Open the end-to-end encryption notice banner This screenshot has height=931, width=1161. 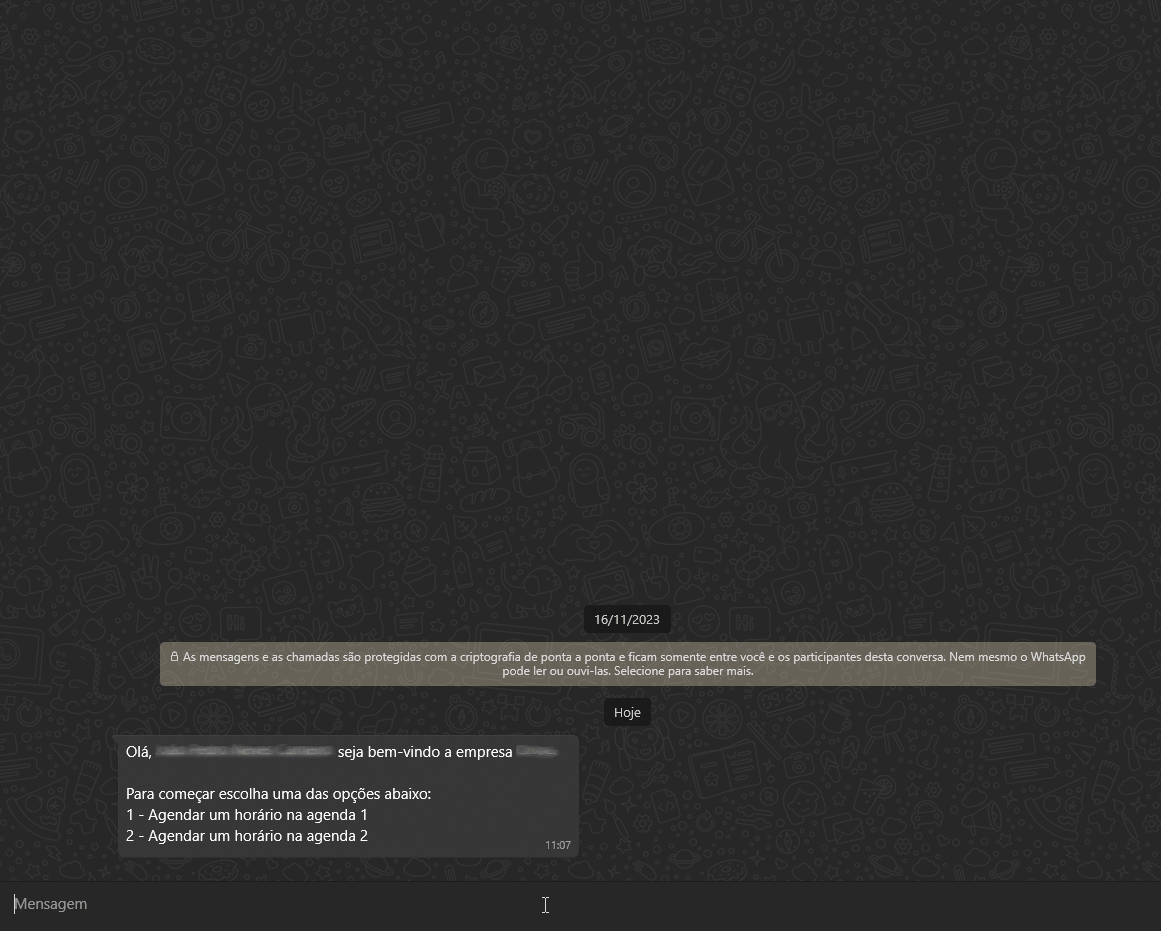tap(628, 664)
